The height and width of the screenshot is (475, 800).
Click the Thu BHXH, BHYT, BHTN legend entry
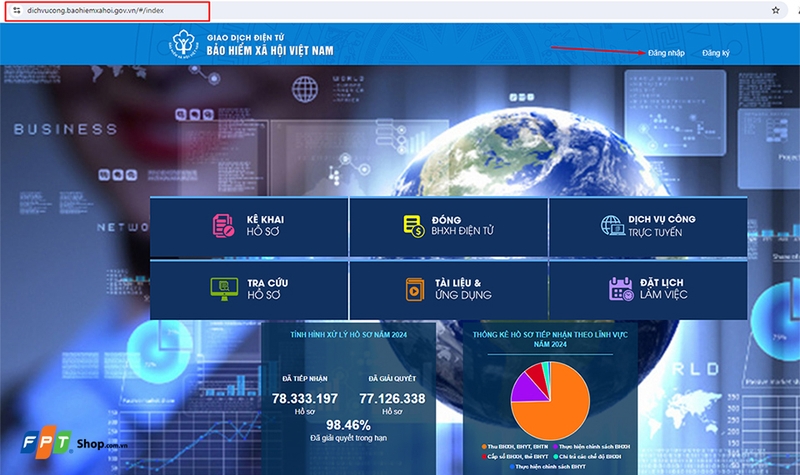(x=514, y=446)
